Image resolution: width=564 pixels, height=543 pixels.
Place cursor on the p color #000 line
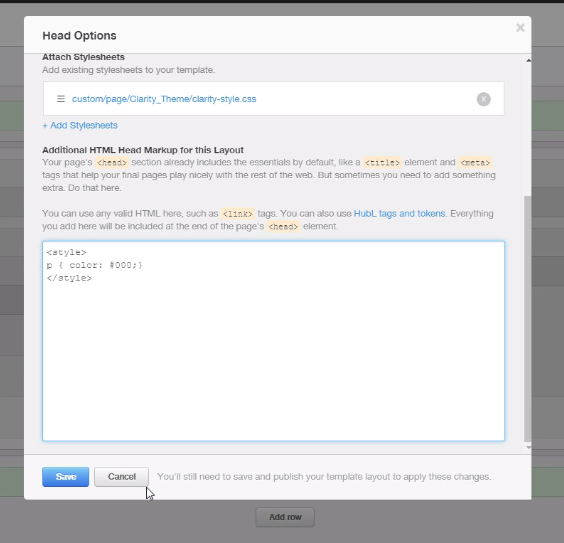pos(95,265)
